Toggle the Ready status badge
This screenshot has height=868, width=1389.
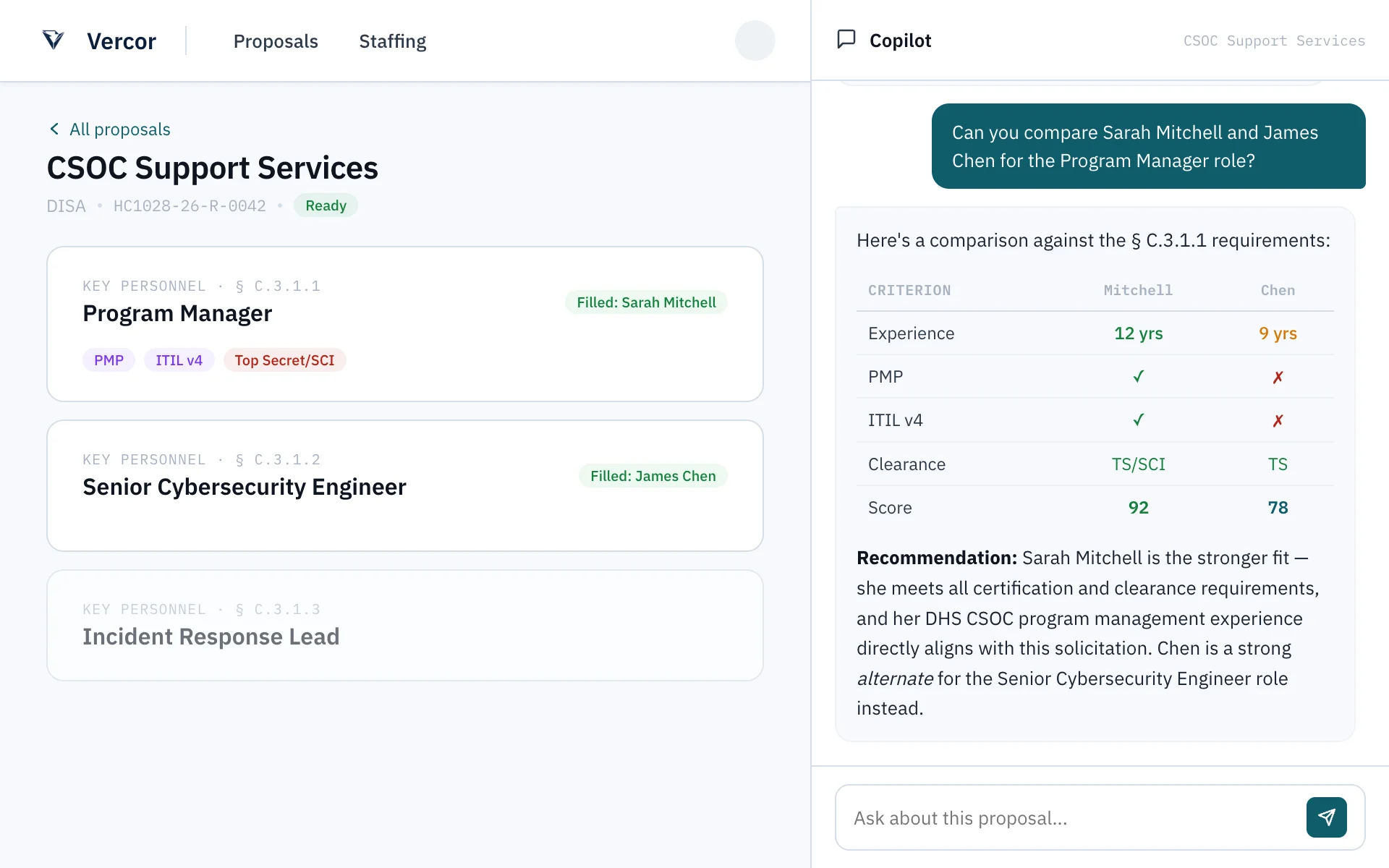[326, 205]
